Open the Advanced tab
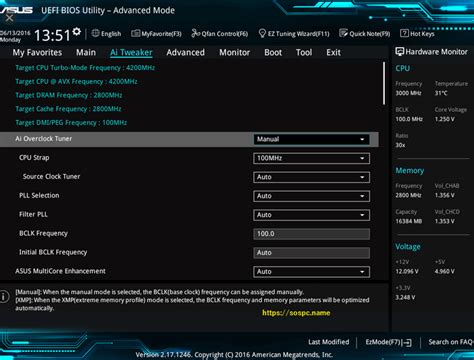 186,52
